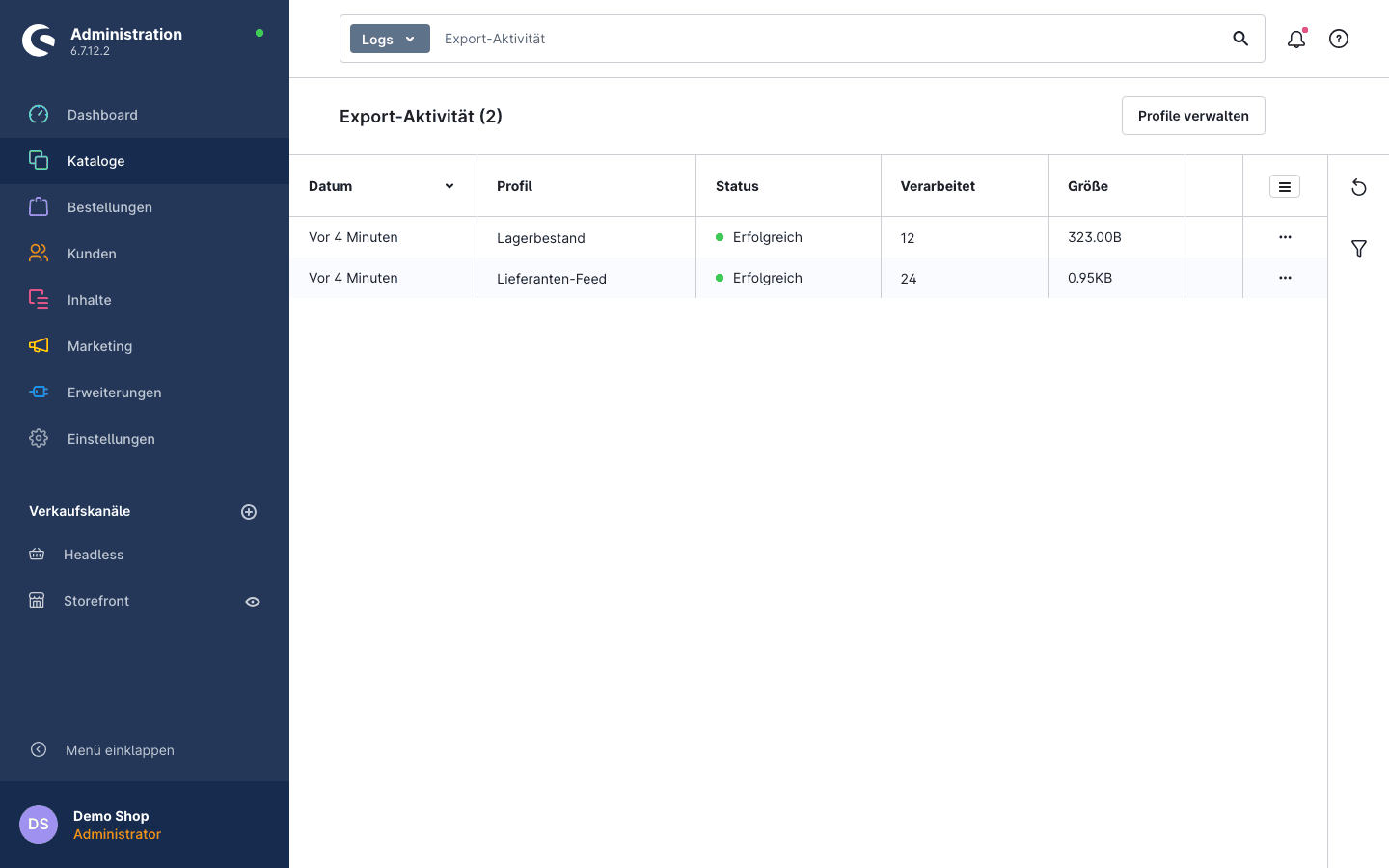
Task: Click the Export-Aktivität (2) page title
Action: tap(421, 116)
